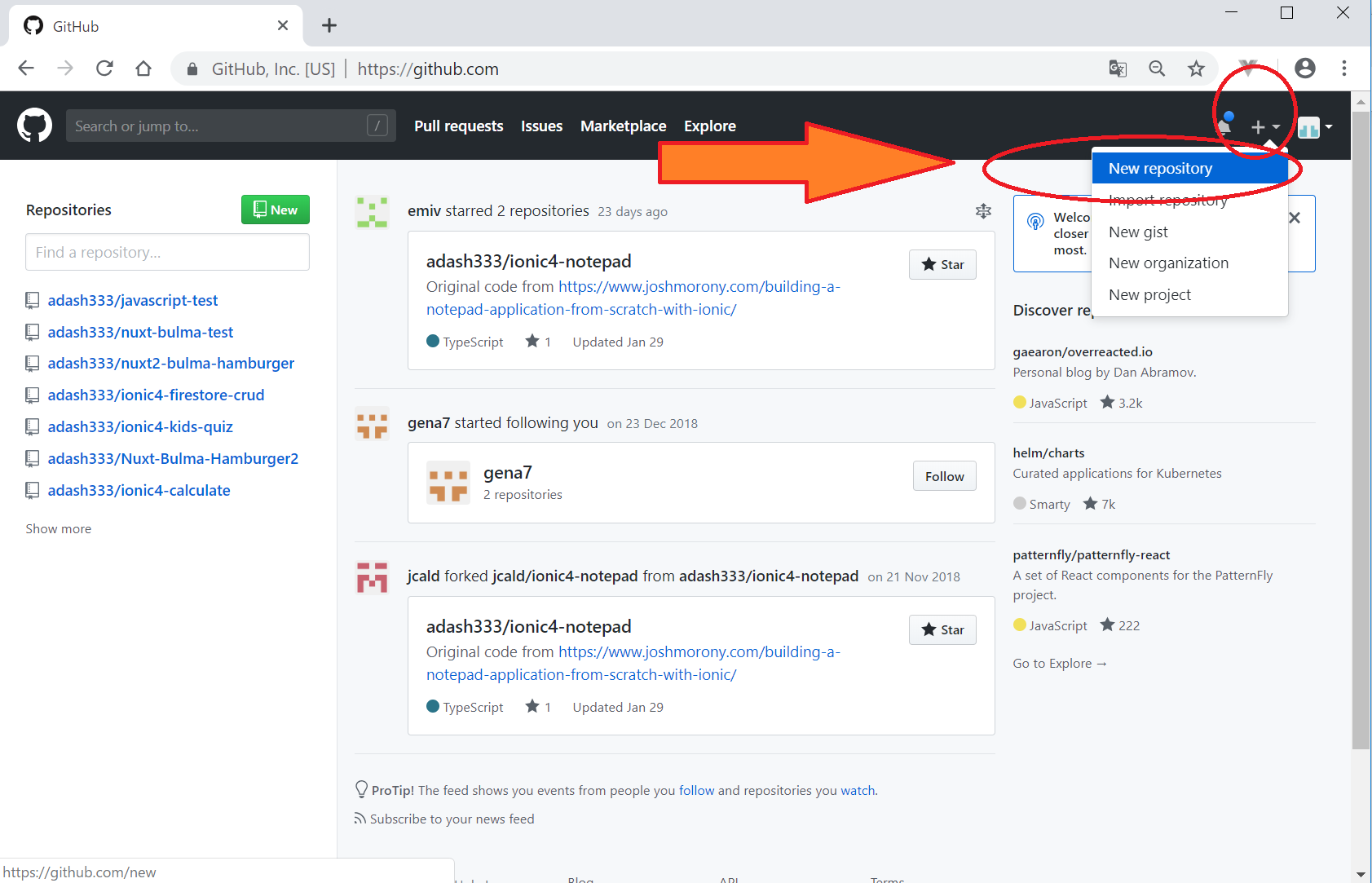Open adash333/ionic4-firestore-crud repository link
The image size is (1372, 883).
(156, 395)
